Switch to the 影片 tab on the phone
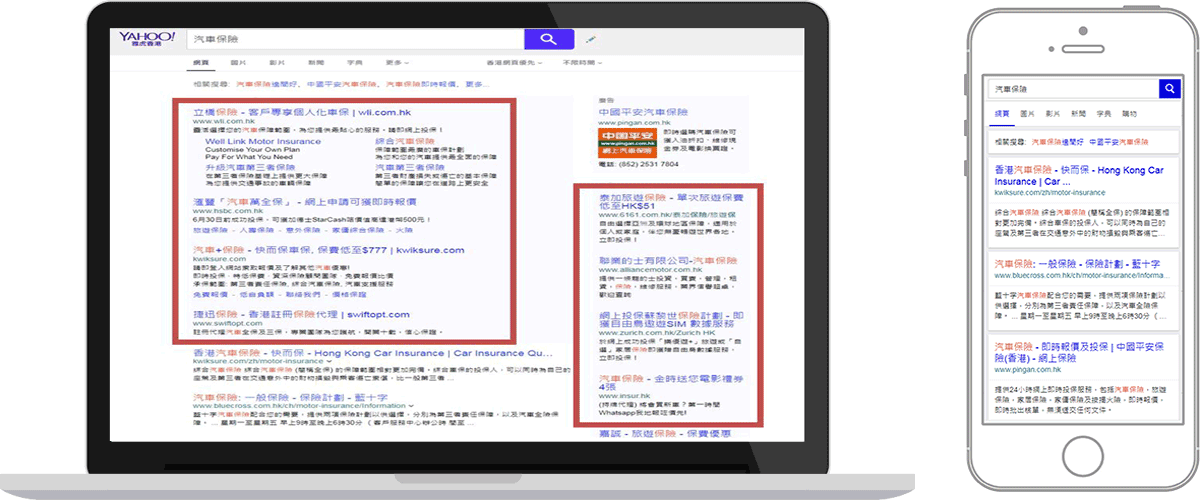1200x500 pixels. (1053, 115)
